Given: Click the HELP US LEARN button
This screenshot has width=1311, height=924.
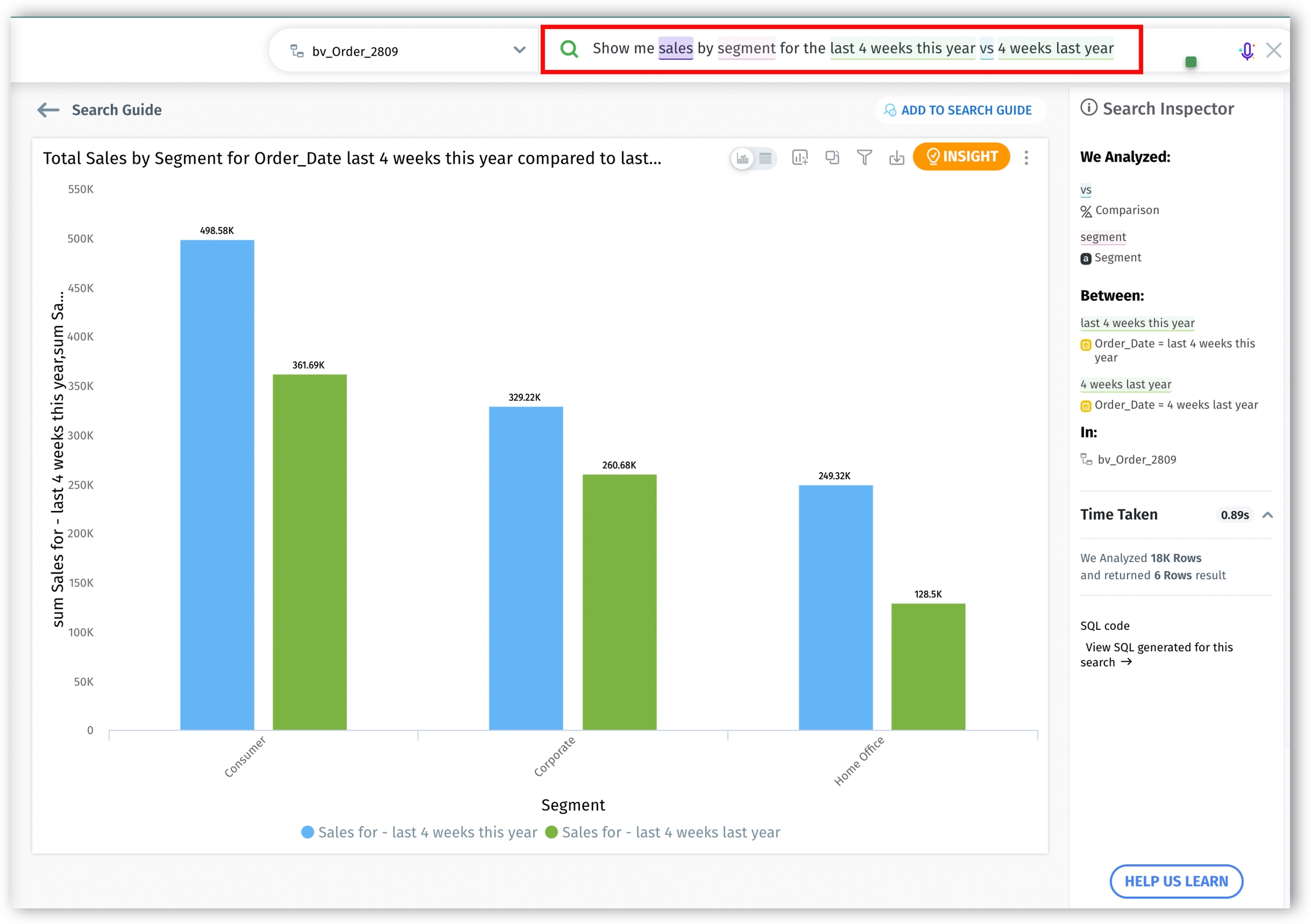Looking at the screenshot, I should (x=1176, y=881).
